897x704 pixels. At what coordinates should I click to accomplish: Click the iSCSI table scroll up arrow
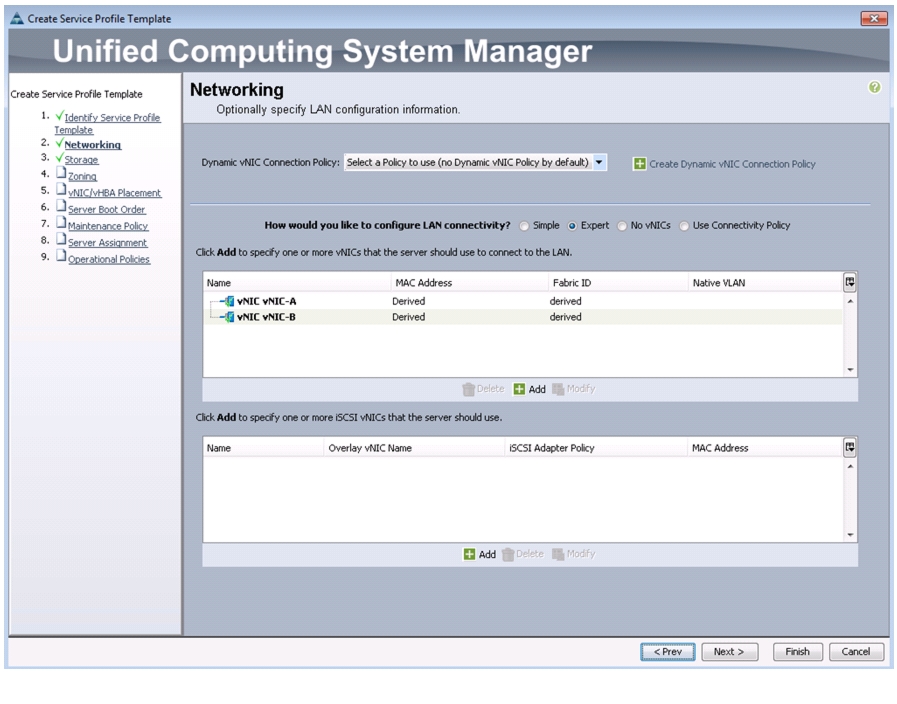tap(850, 466)
